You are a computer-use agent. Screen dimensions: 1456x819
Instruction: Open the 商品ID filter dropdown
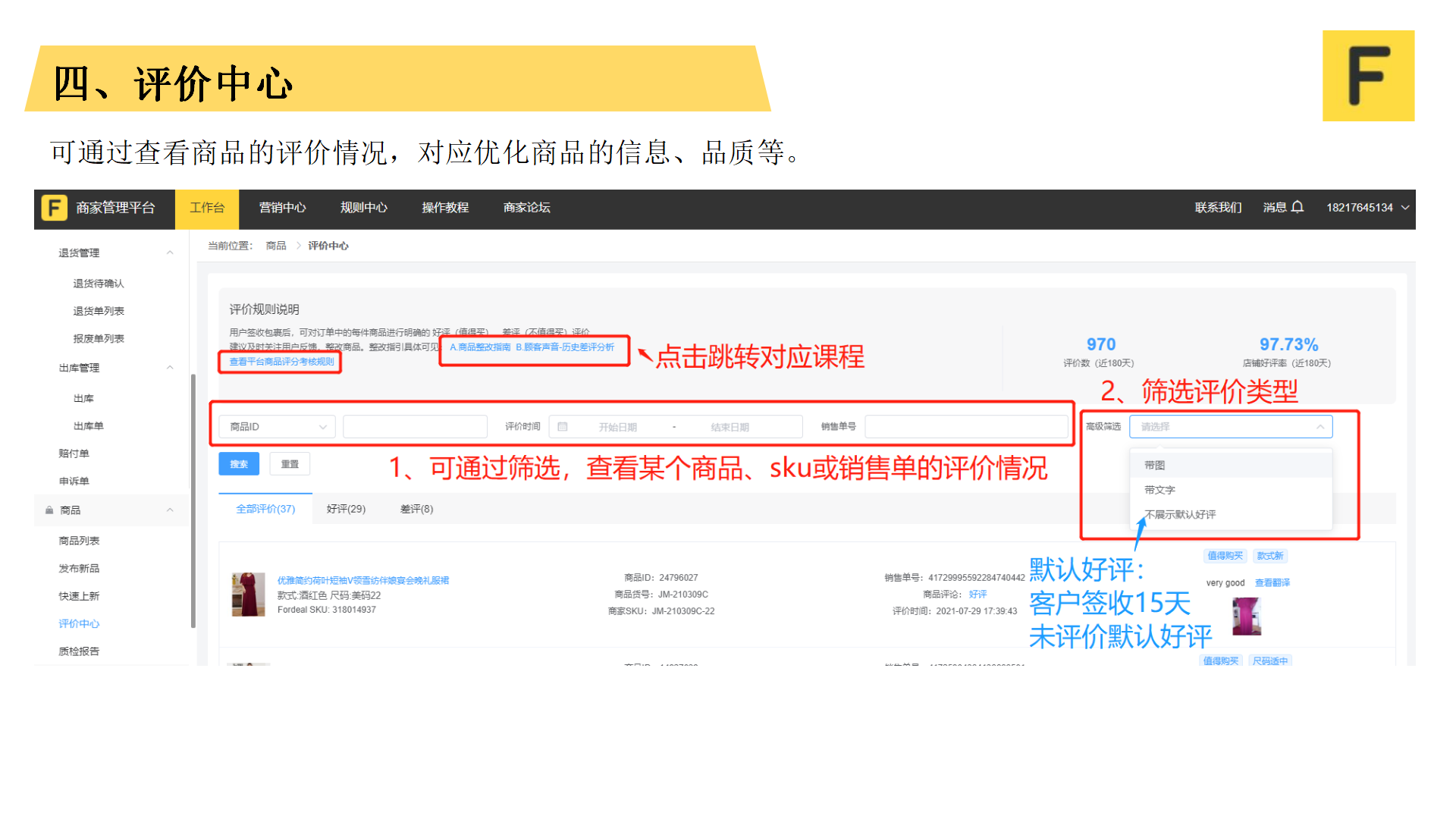point(277,427)
